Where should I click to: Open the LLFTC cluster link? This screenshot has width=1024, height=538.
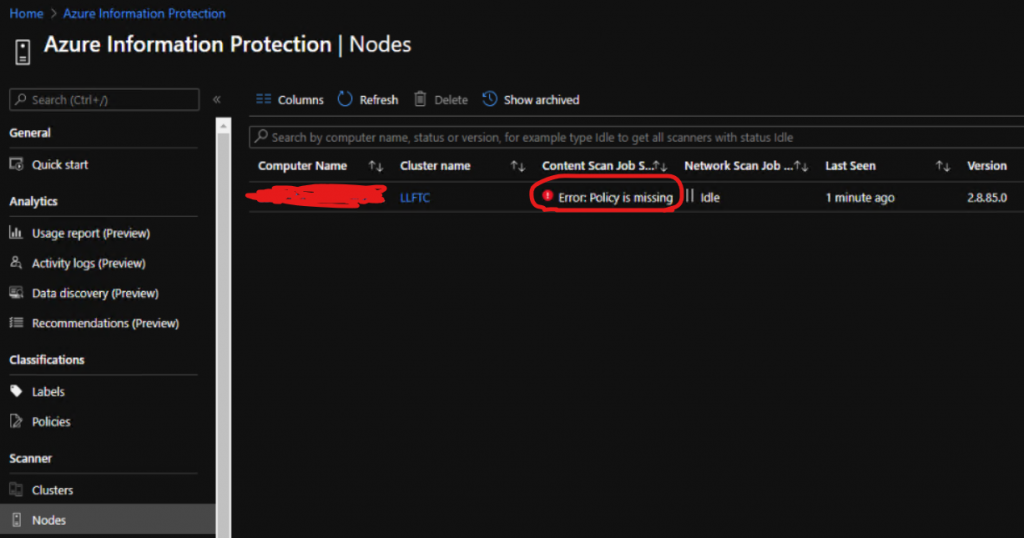(415, 197)
